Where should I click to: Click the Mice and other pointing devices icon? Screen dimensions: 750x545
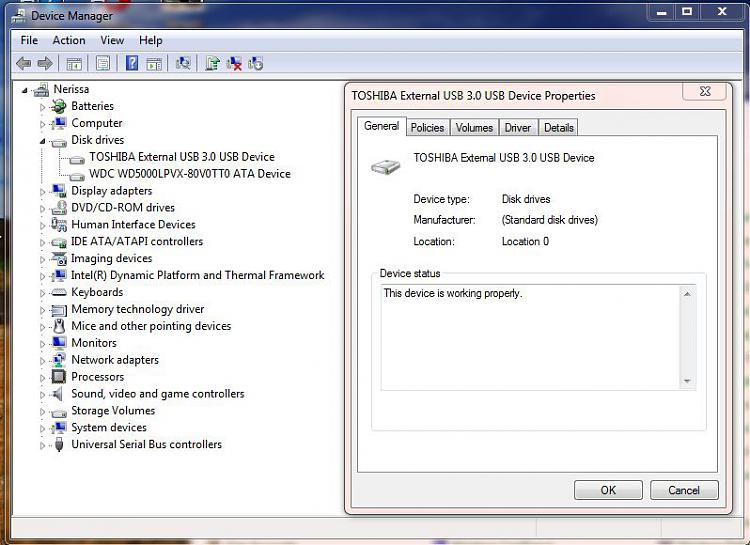coord(59,326)
